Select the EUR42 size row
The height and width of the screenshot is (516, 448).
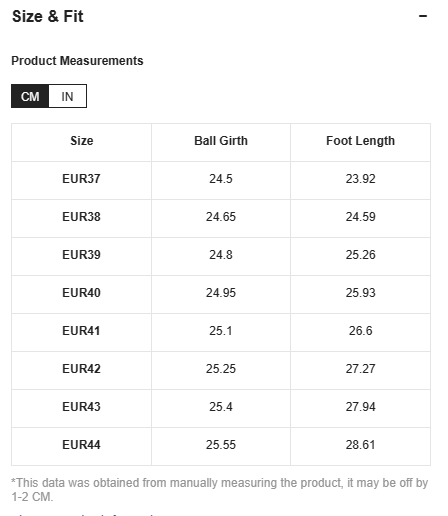coord(221,370)
